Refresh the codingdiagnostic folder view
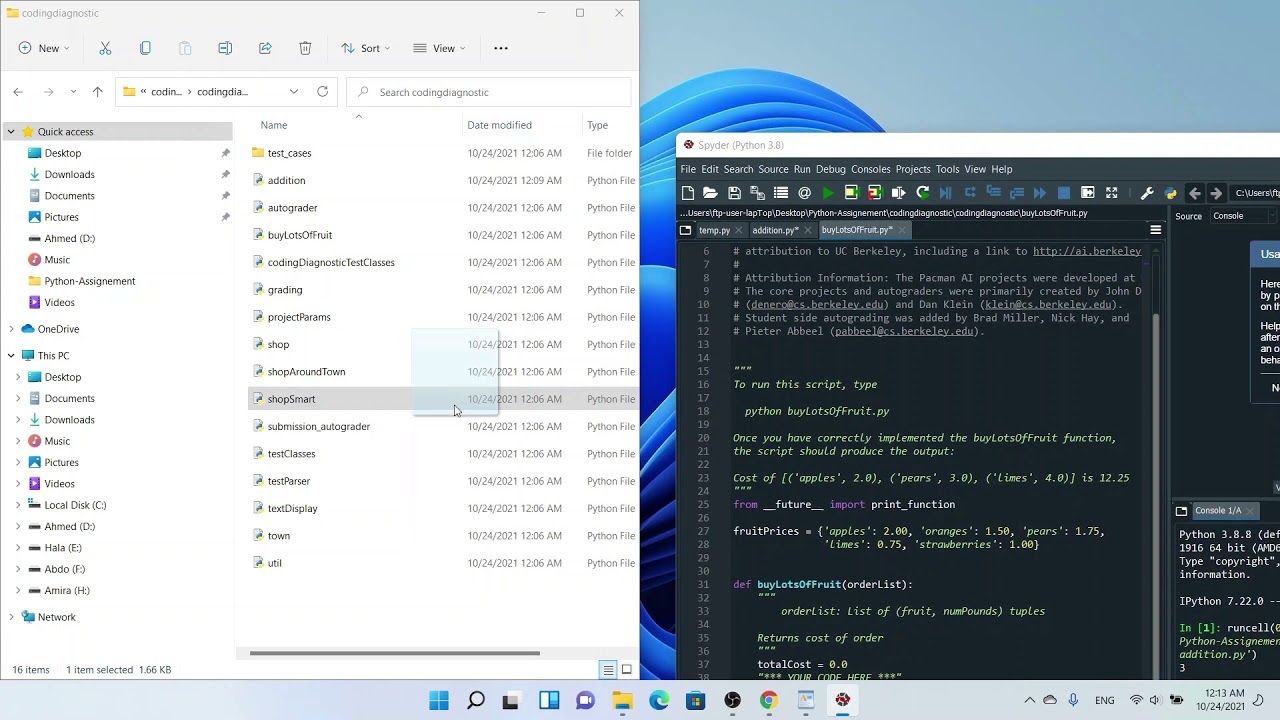Screen dimensions: 1280x720 coord(322,92)
